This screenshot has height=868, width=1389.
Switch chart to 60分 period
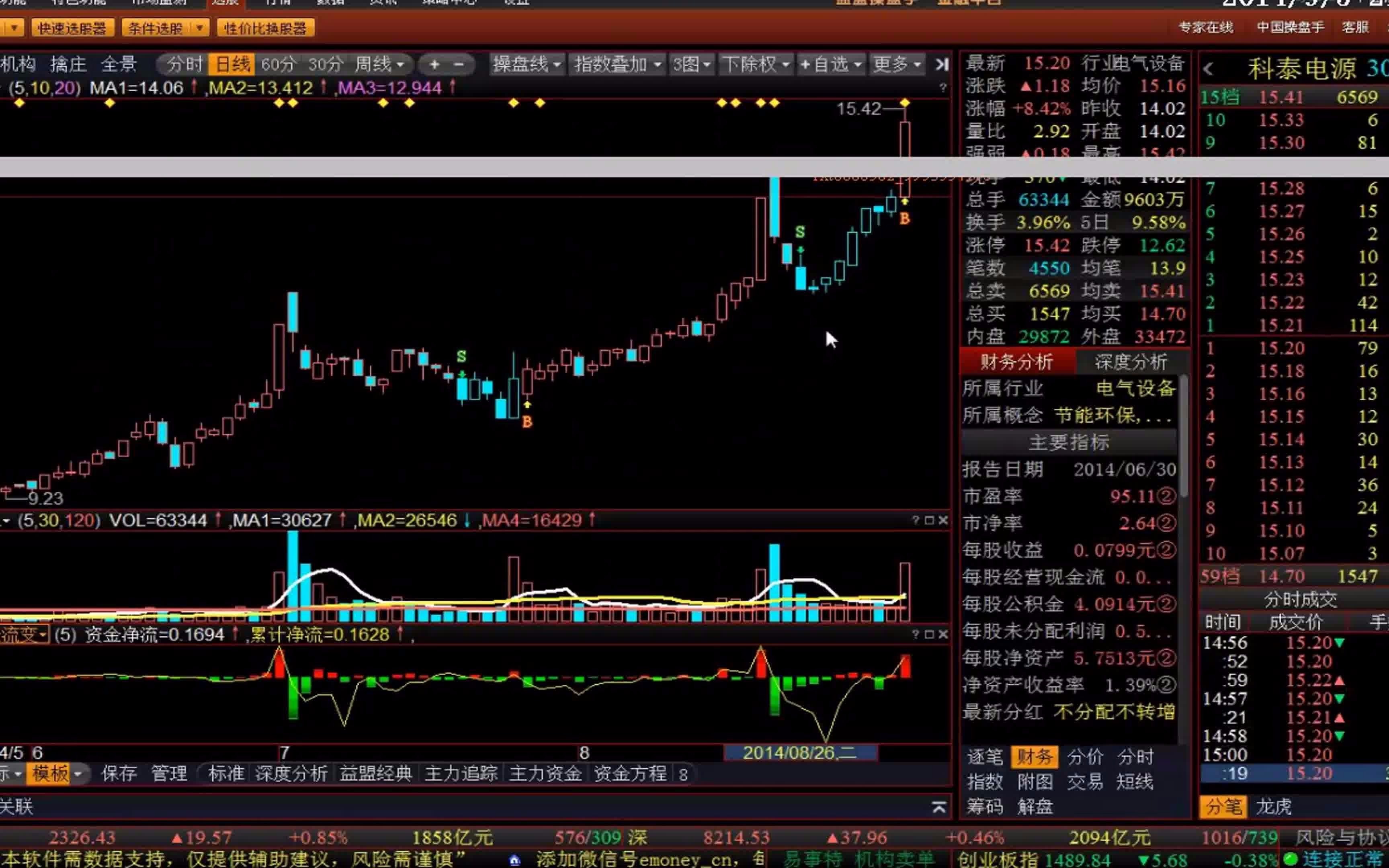278,64
